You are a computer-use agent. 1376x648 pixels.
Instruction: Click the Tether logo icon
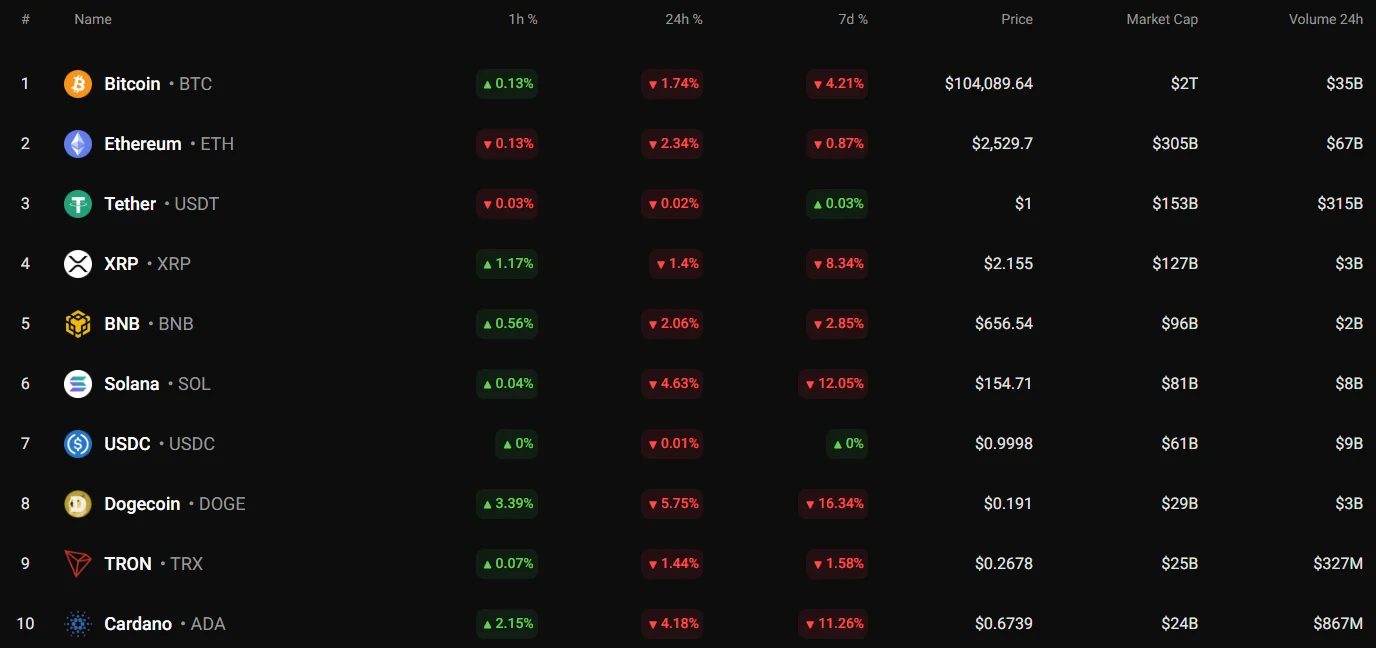(x=78, y=204)
